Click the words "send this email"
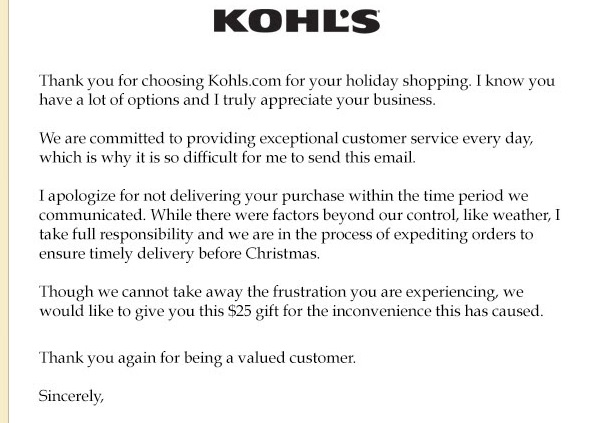Viewport: 590px width, 423px height. (362, 158)
